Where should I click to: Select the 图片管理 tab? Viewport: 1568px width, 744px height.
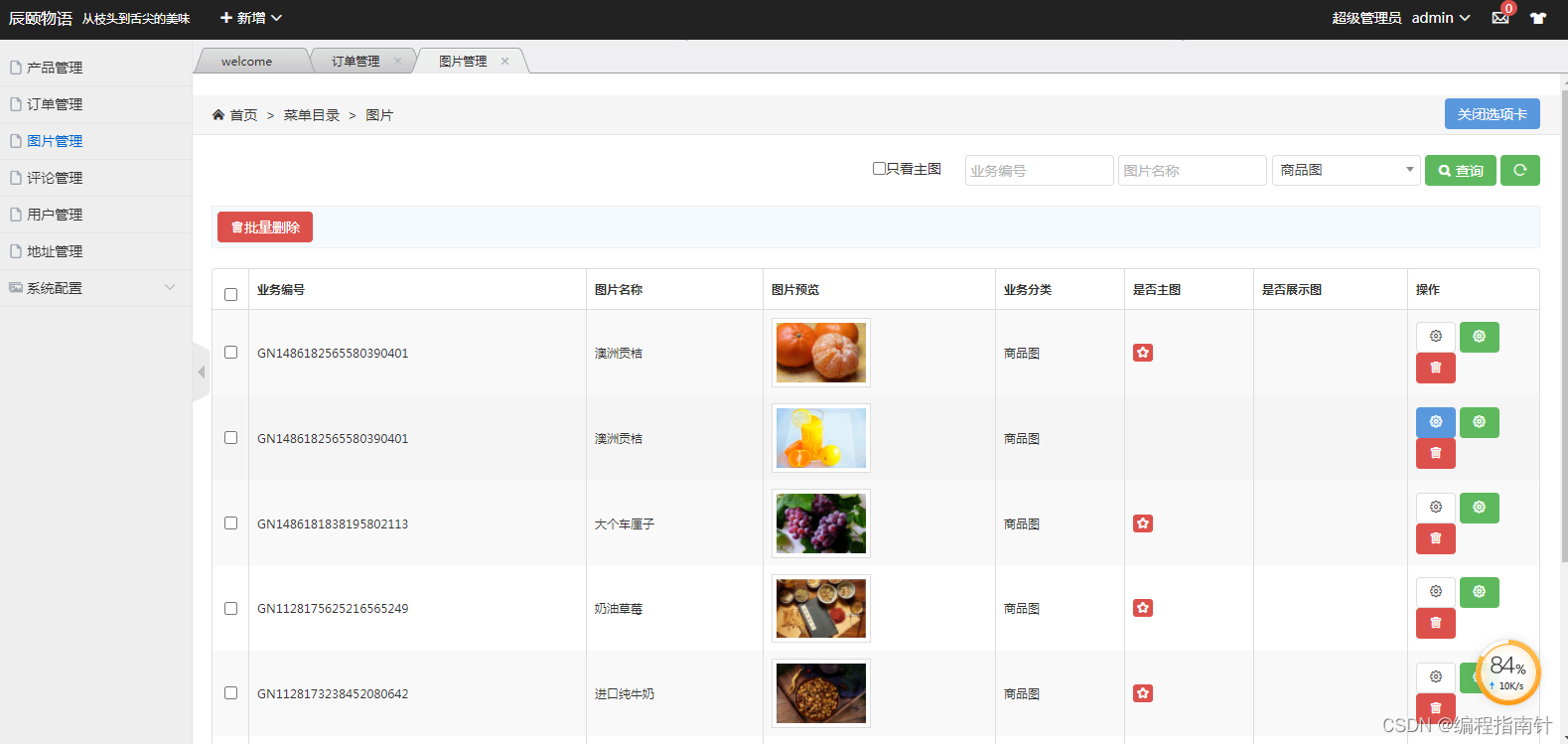[463, 62]
